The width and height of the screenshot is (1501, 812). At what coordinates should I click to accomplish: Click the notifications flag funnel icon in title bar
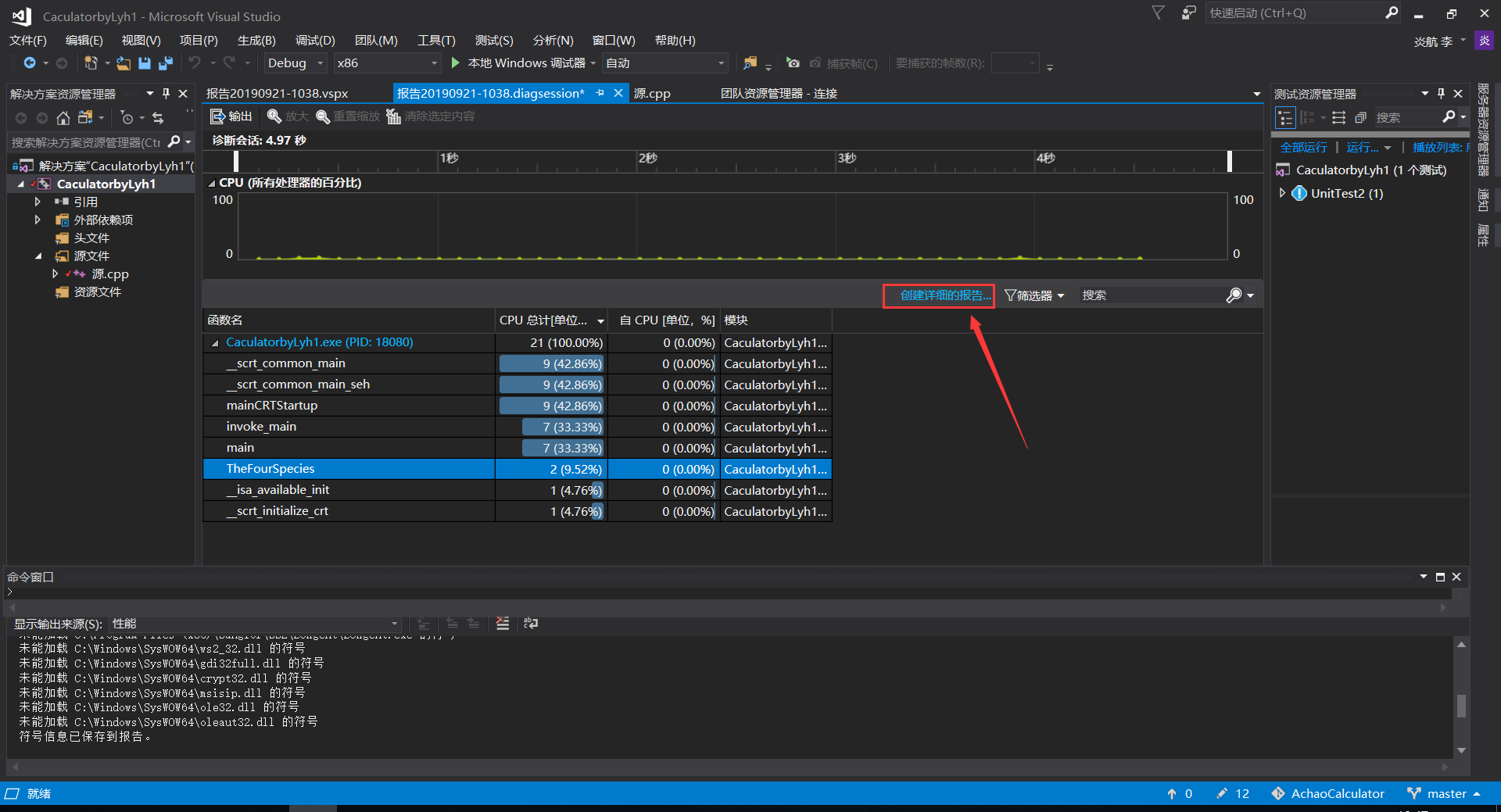click(x=1159, y=13)
